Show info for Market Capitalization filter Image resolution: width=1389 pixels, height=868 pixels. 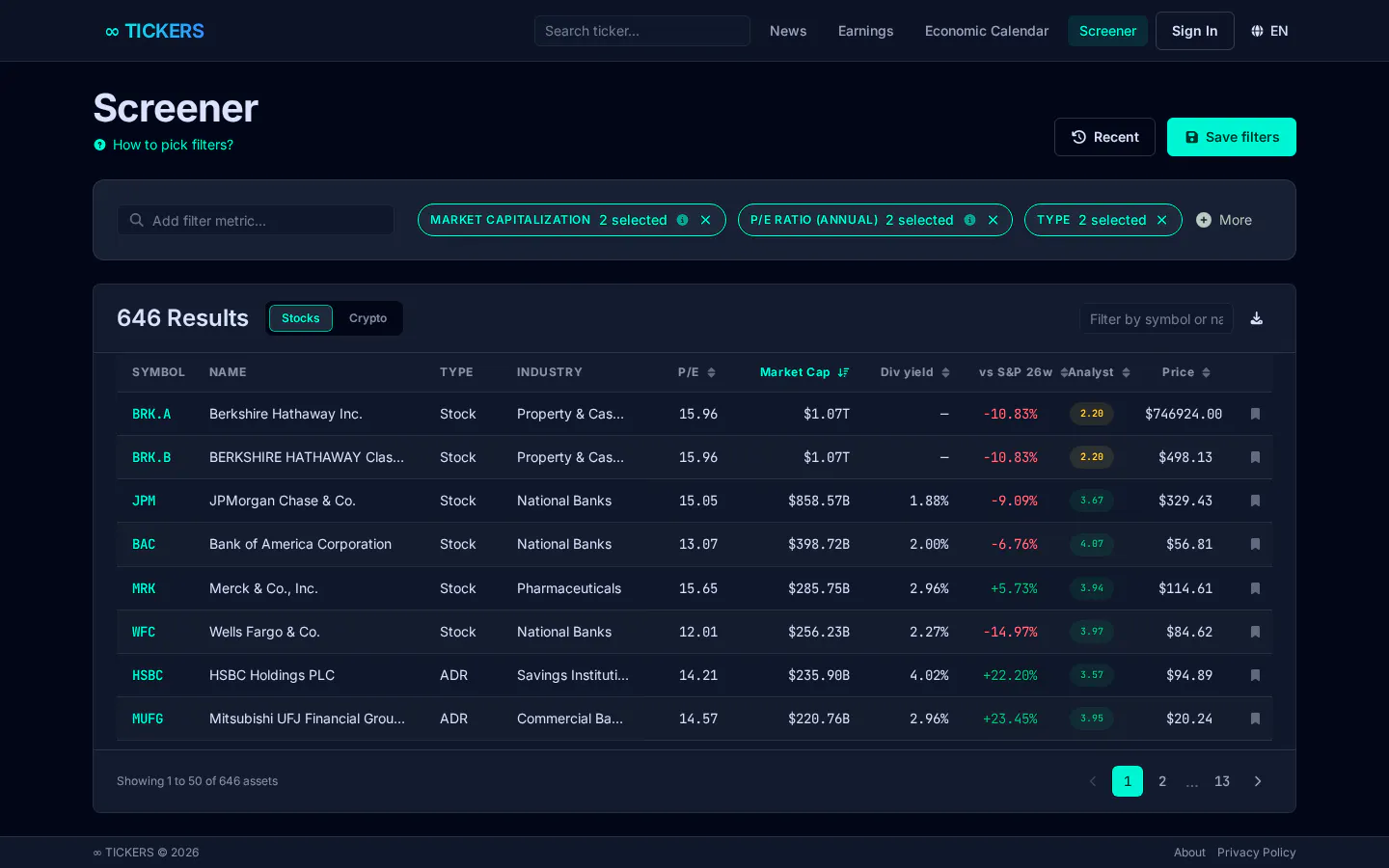pyautogui.click(x=683, y=220)
